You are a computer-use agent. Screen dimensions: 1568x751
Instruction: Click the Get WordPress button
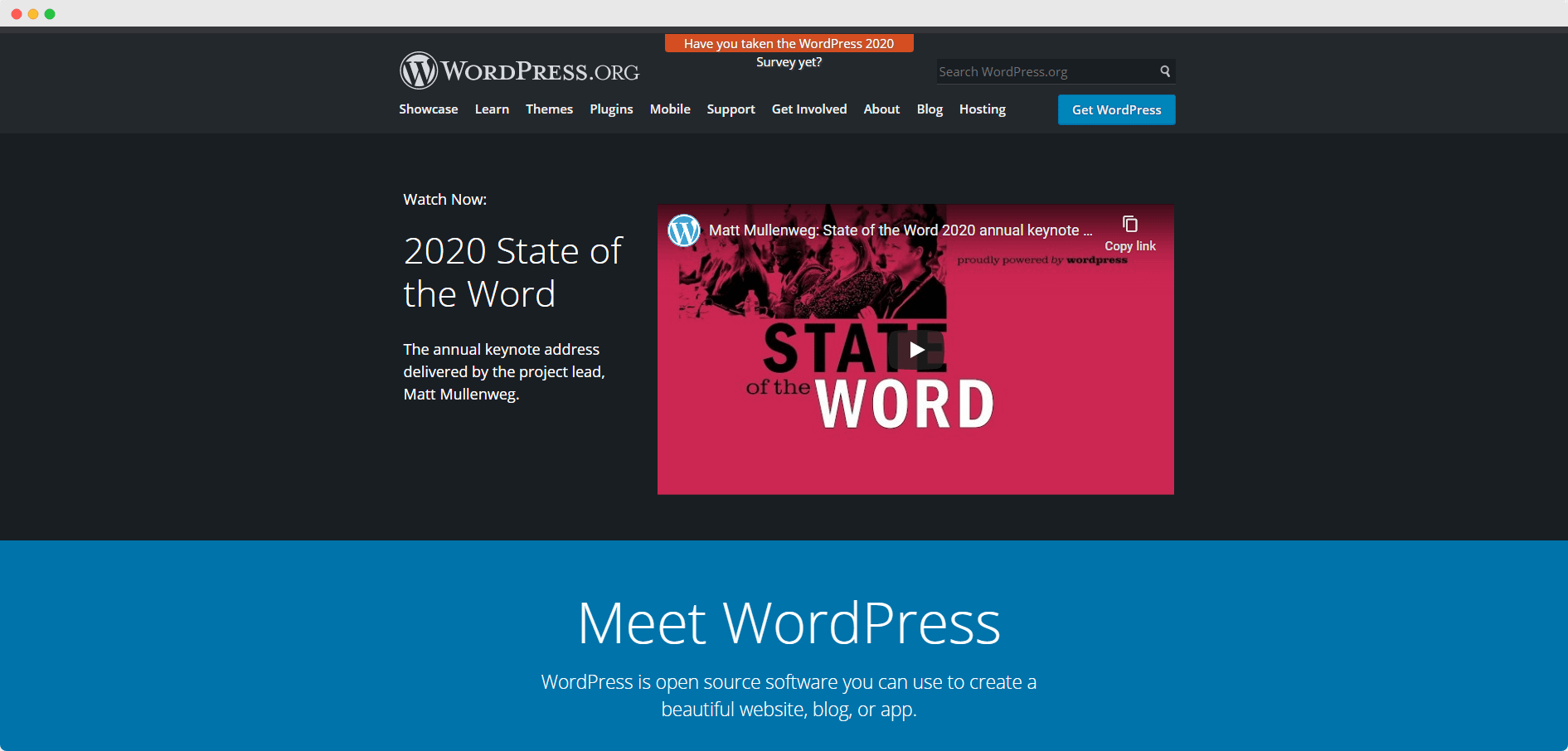(x=1116, y=109)
